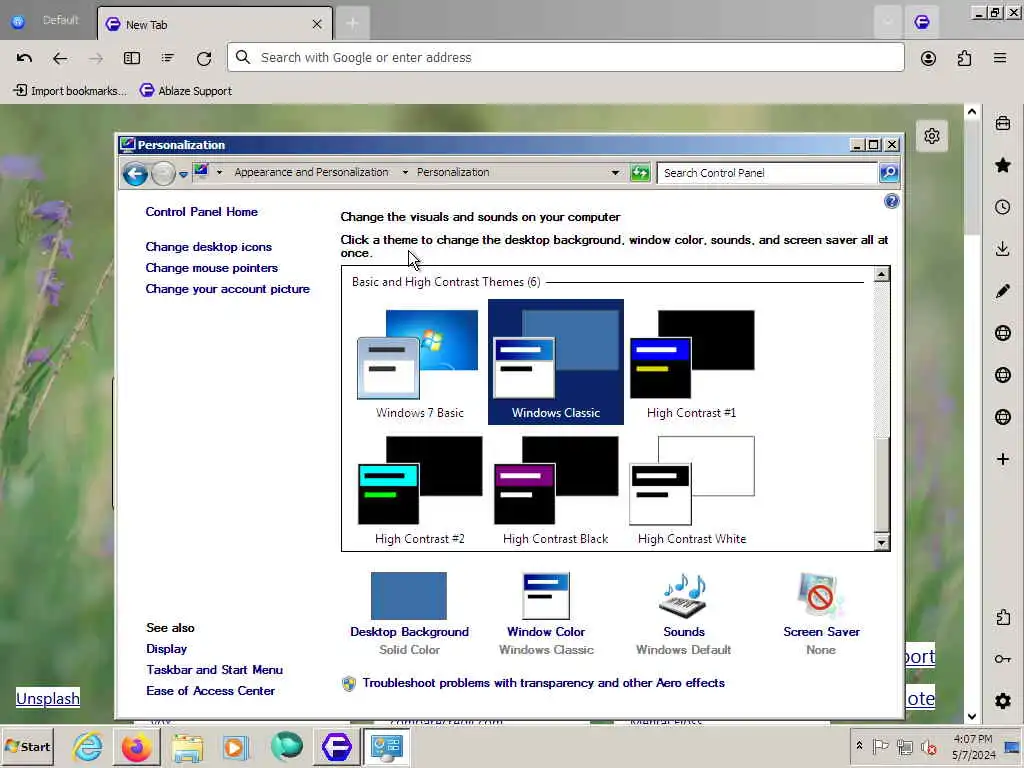Open new tab page settings gear
This screenshot has height=768, width=1024.
932,136
